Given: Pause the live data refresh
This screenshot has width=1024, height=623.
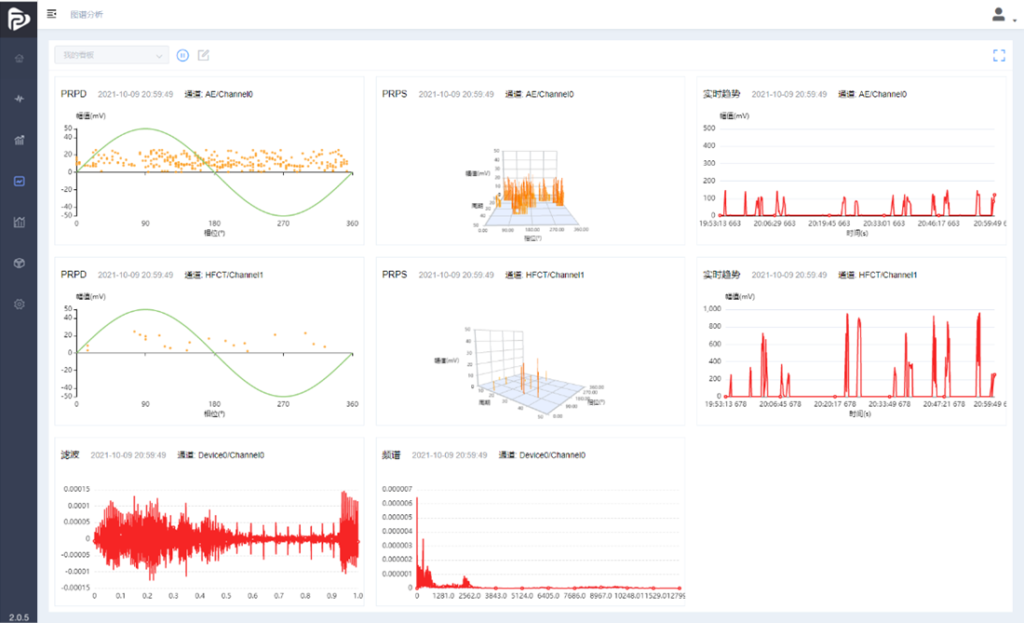Looking at the screenshot, I should point(183,55).
